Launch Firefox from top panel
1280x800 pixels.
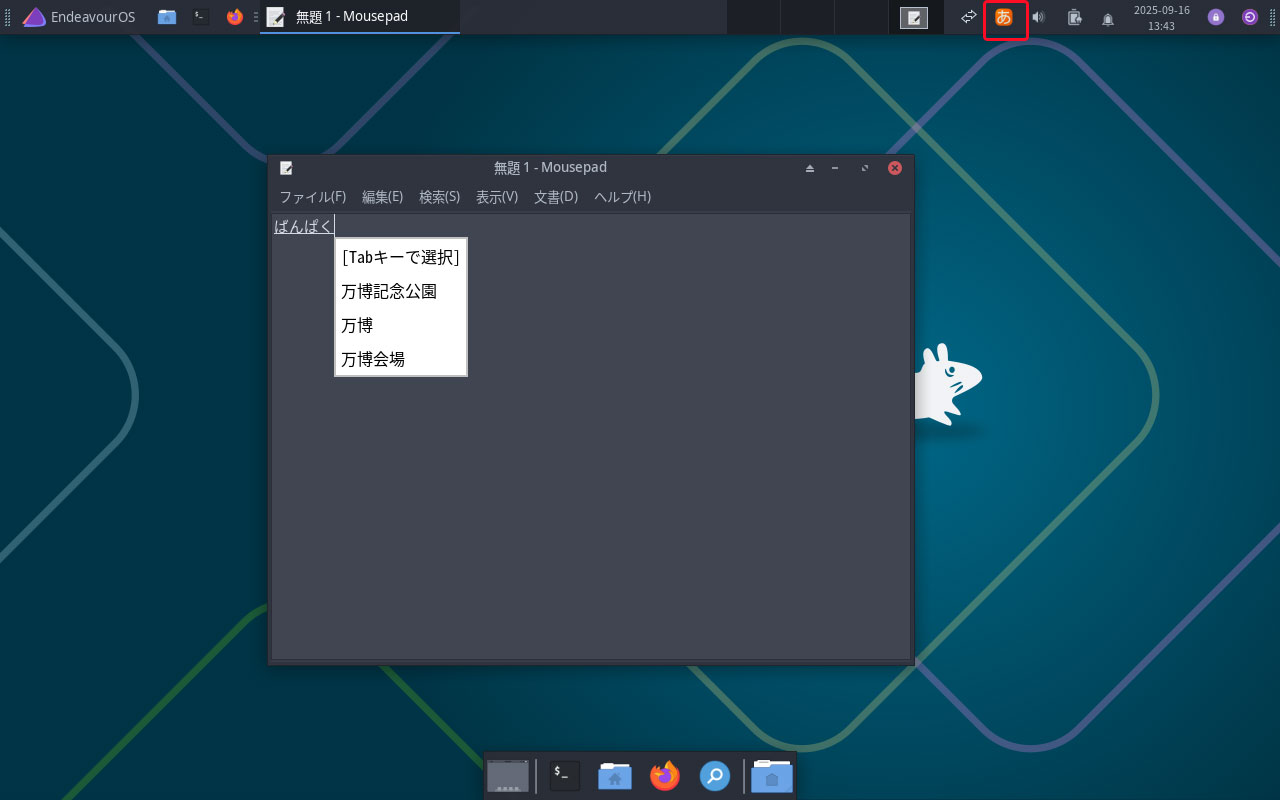pyautogui.click(x=234, y=17)
